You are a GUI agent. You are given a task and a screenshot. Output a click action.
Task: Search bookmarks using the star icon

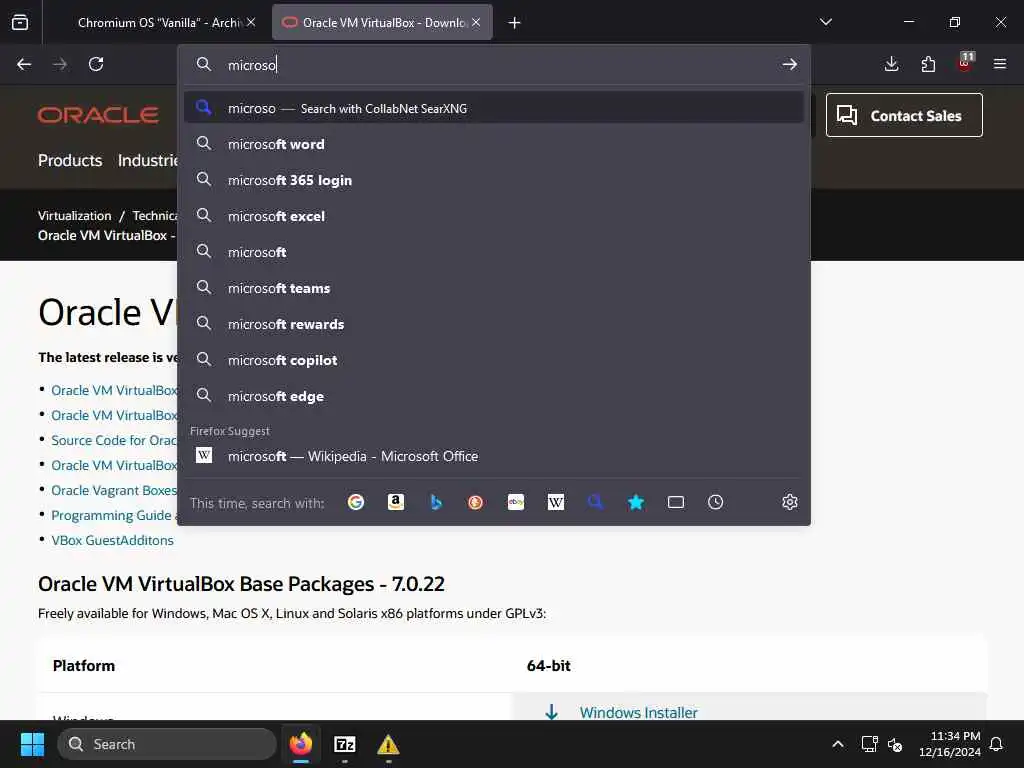coord(635,502)
